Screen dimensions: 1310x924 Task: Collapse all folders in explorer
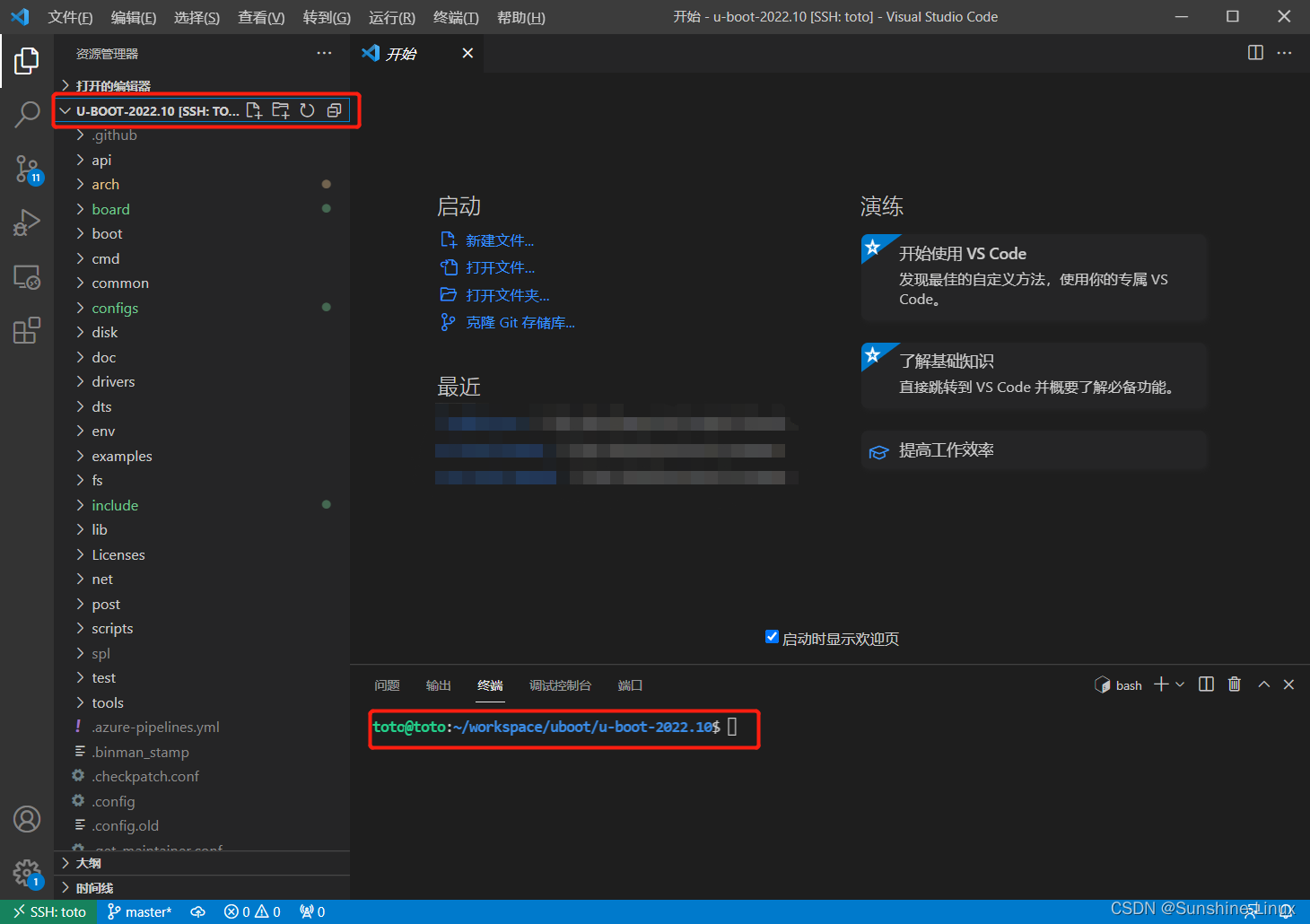click(x=334, y=110)
